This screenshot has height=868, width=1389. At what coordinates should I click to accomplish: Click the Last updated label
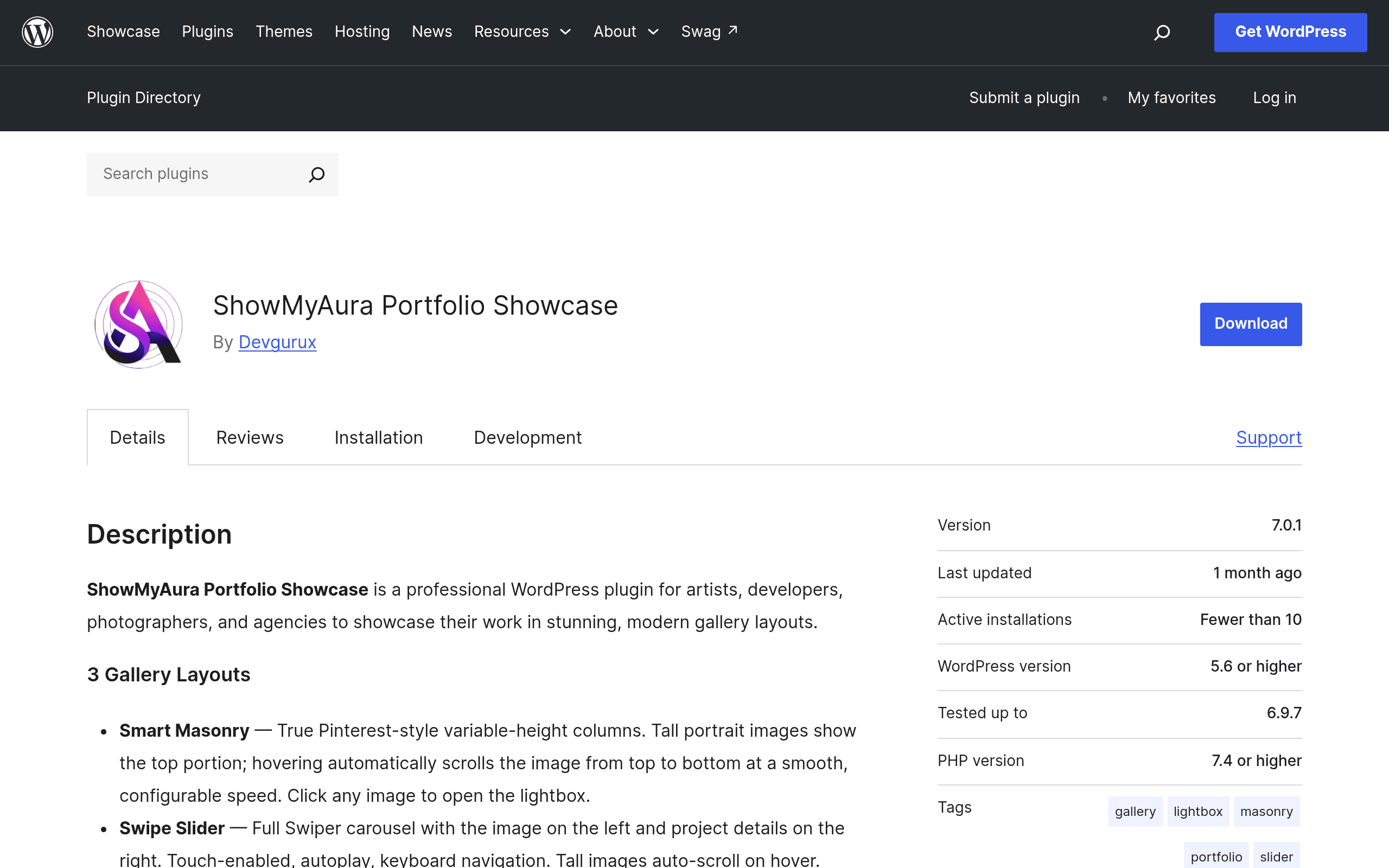(x=984, y=573)
